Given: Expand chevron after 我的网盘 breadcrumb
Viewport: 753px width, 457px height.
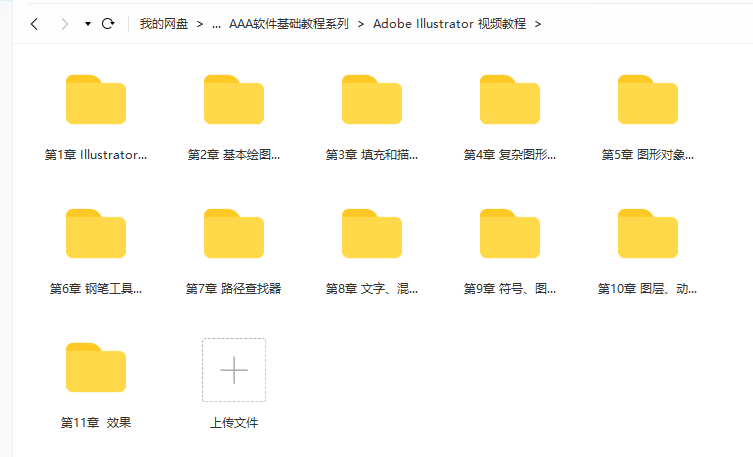Looking at the screenshot, I should pos(200,24).
